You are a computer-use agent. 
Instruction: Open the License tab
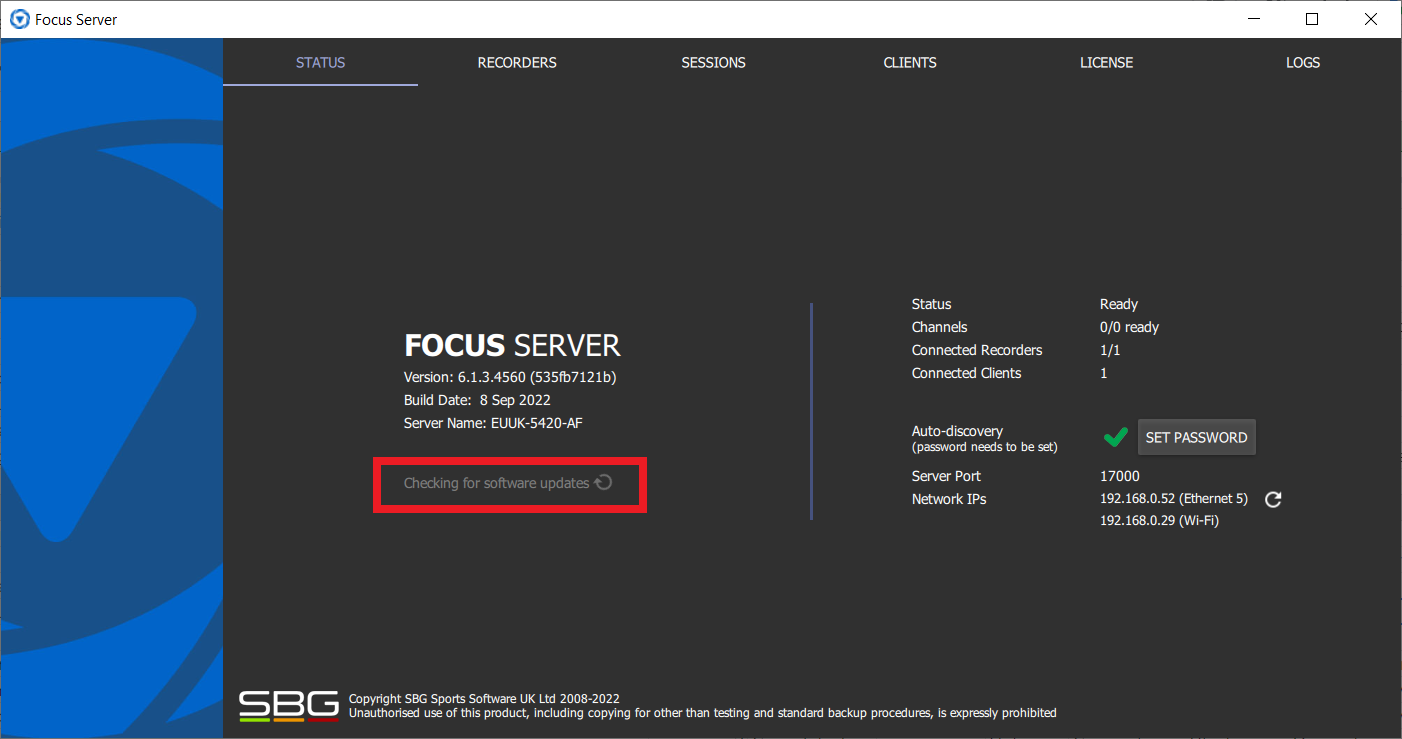[1106, 62]
